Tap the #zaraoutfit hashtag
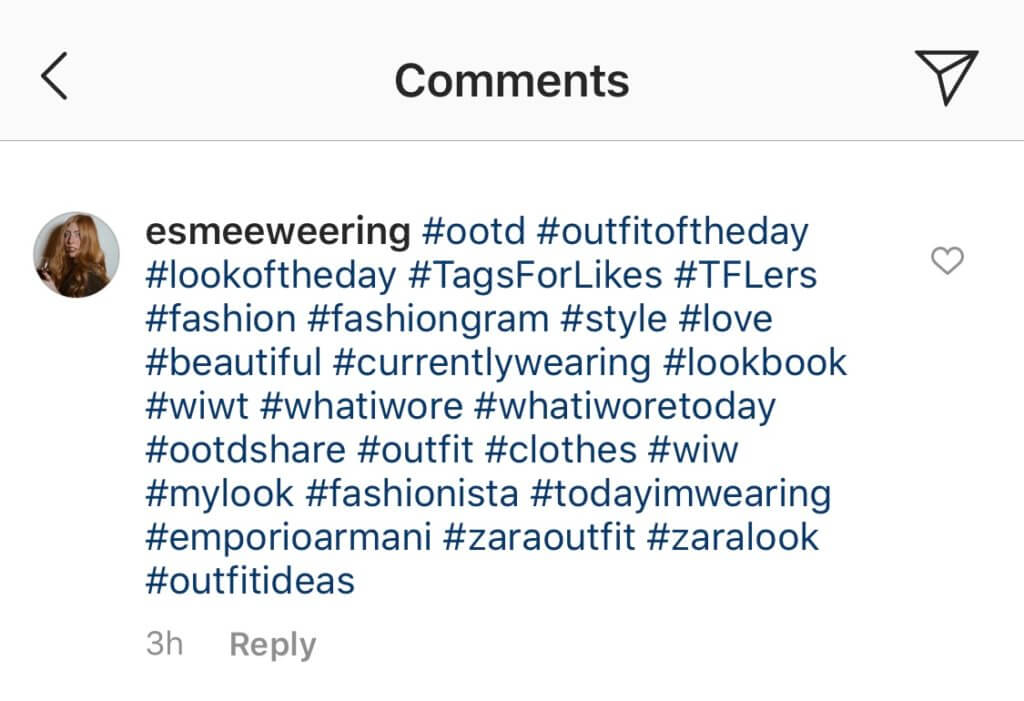 point(538,537)
